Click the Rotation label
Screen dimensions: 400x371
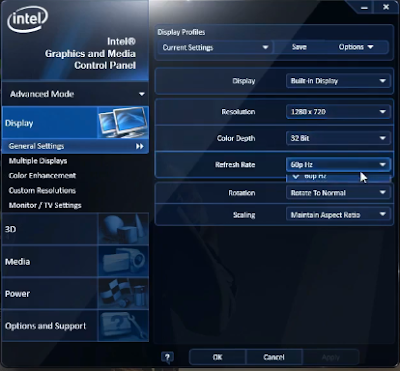click(x=242, y=193)
